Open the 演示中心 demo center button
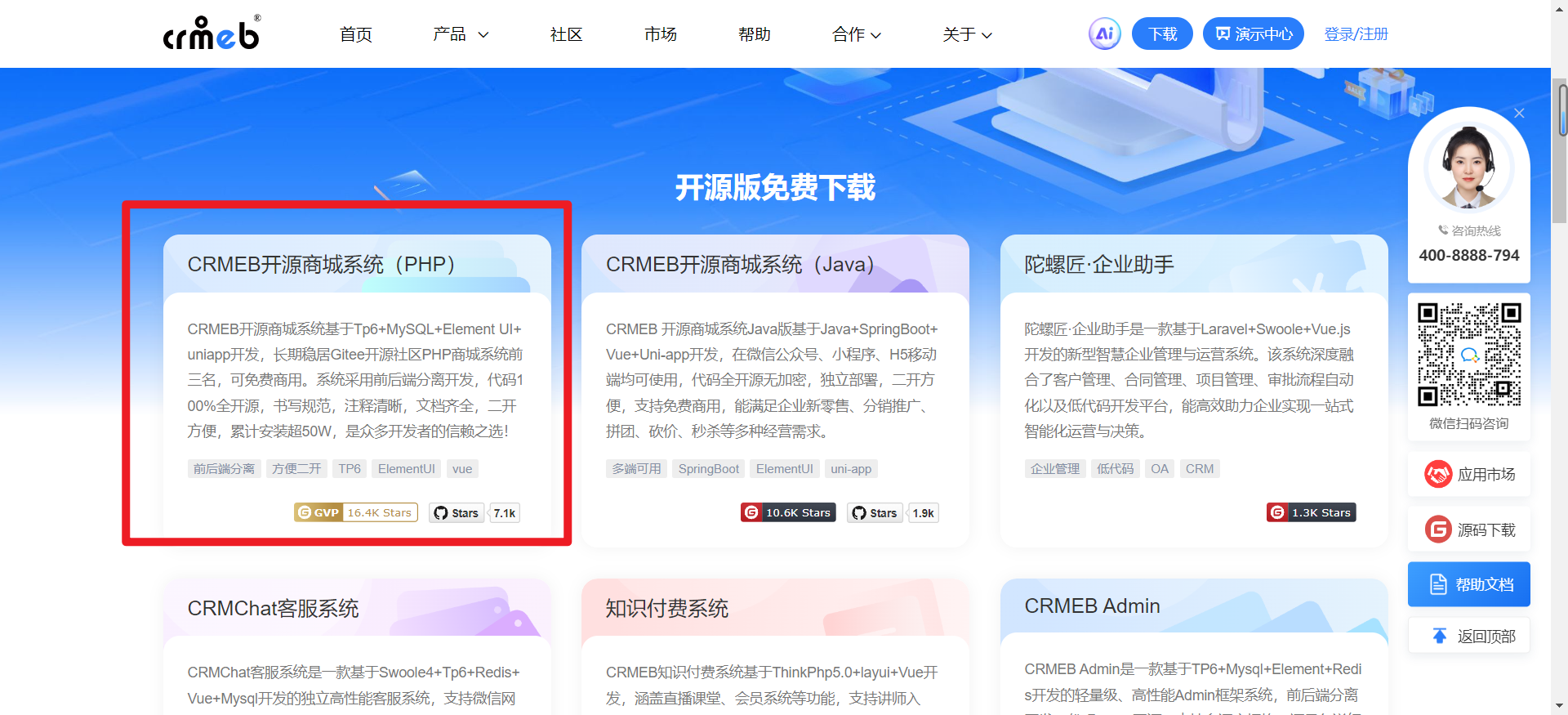The image size is (1568, 715). click(x=1253, y=34)
